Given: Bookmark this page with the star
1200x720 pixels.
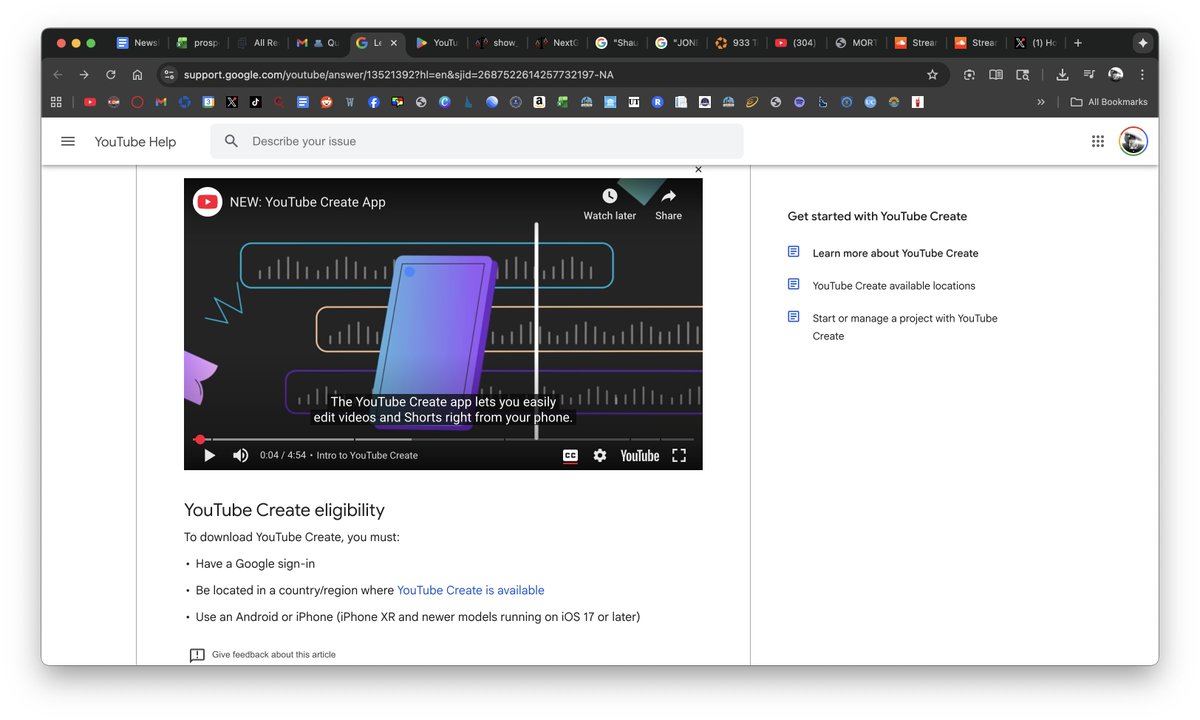Looking at the screenshot, I should 932,74.
